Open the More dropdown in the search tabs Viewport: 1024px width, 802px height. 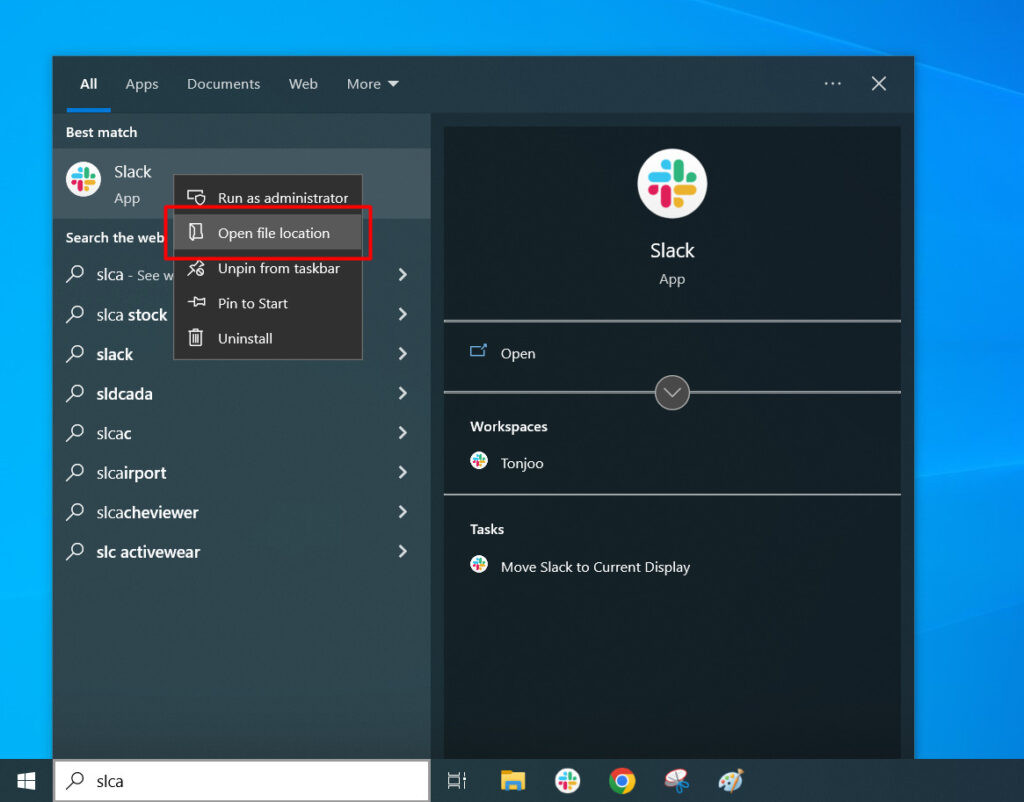(x=372, y=84)
